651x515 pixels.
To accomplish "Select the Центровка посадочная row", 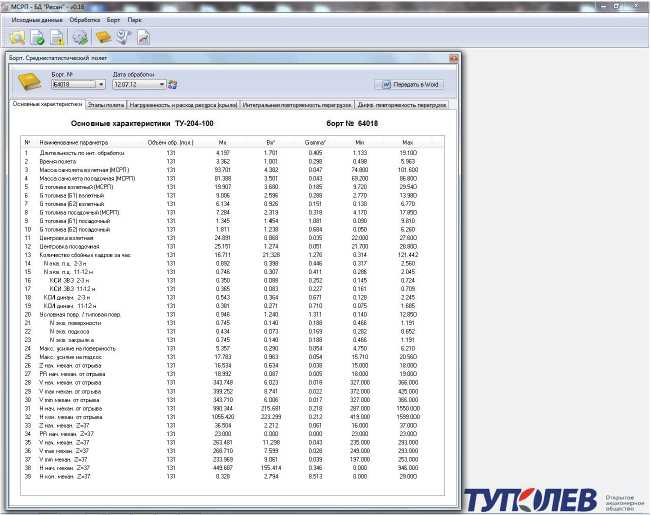I will 232,247.
